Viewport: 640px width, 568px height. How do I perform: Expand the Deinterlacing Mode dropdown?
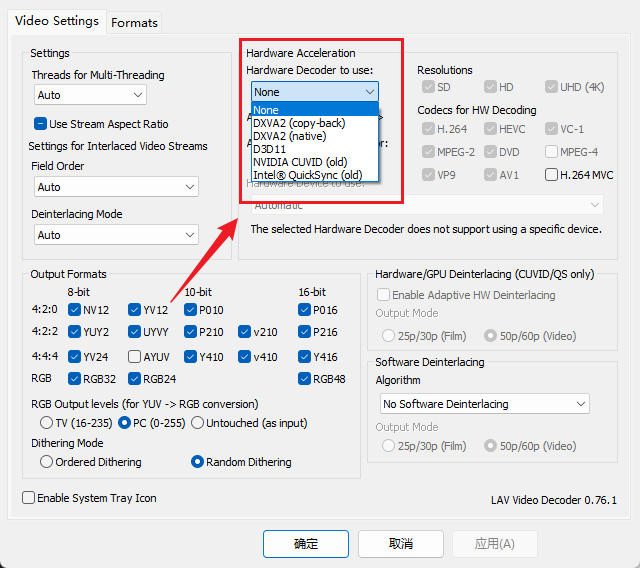(115, 235)
